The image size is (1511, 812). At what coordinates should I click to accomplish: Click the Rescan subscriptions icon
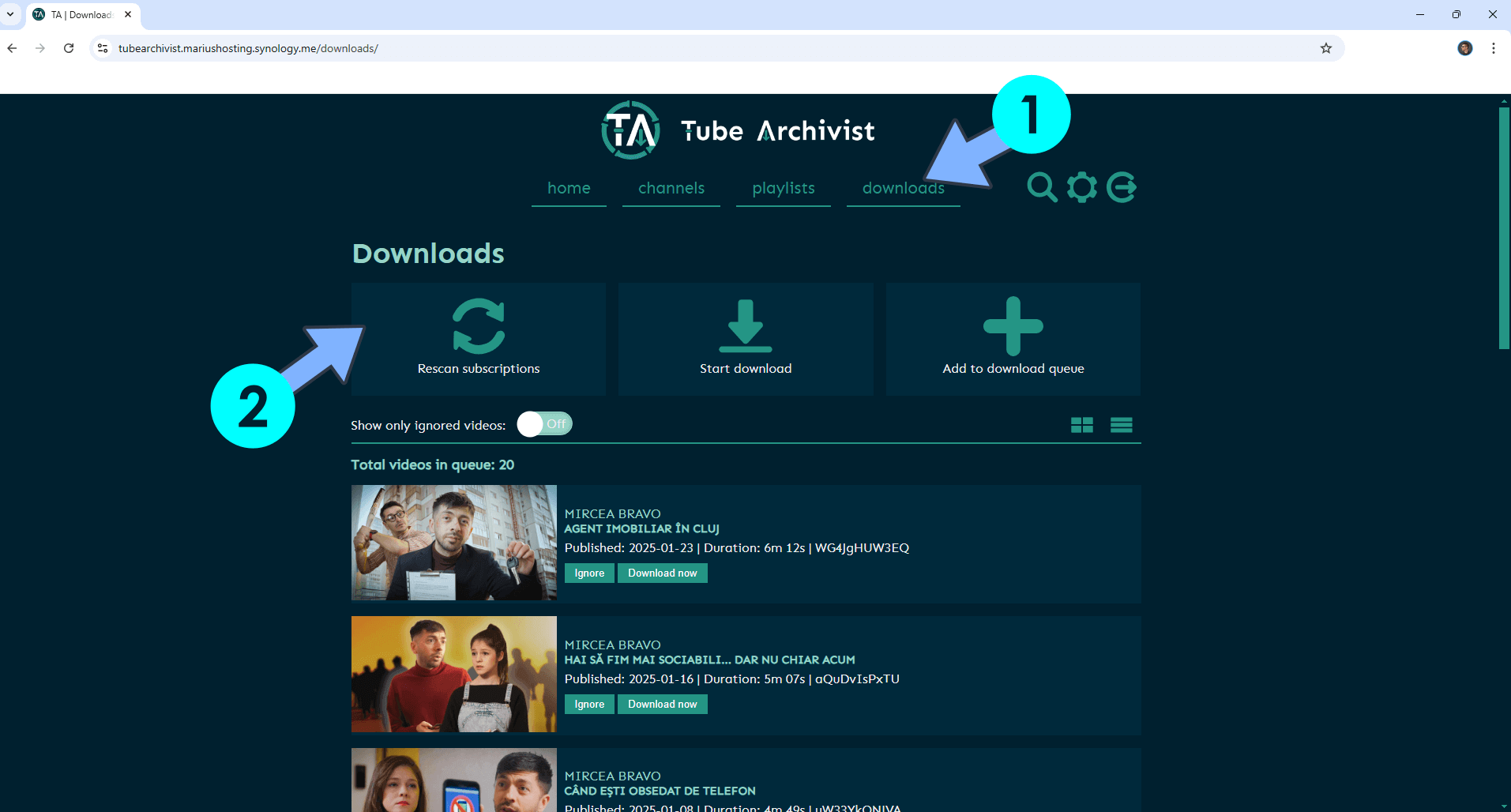click(x=479, y=325)
